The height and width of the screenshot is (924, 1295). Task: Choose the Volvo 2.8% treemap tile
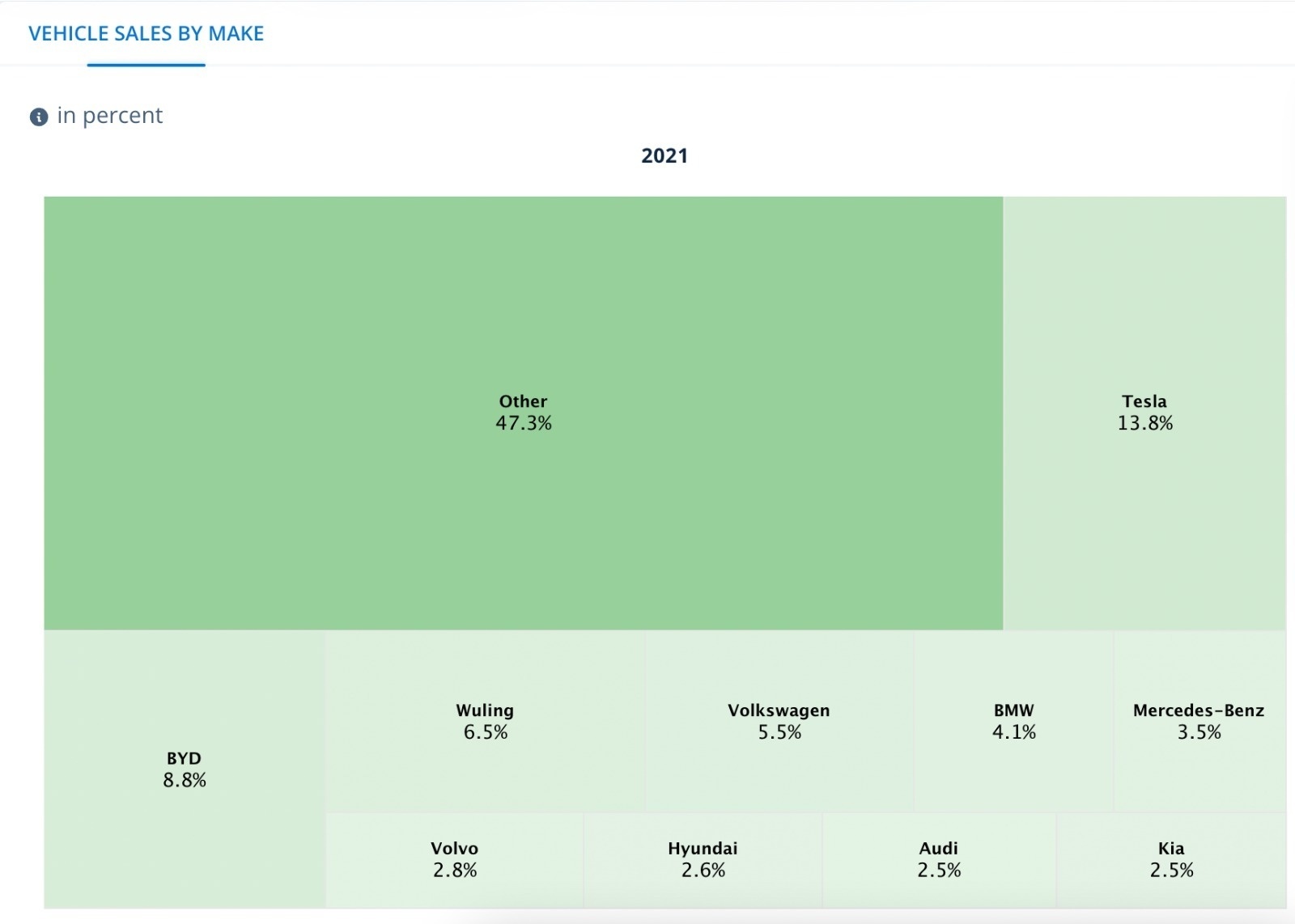coord(454,860)
